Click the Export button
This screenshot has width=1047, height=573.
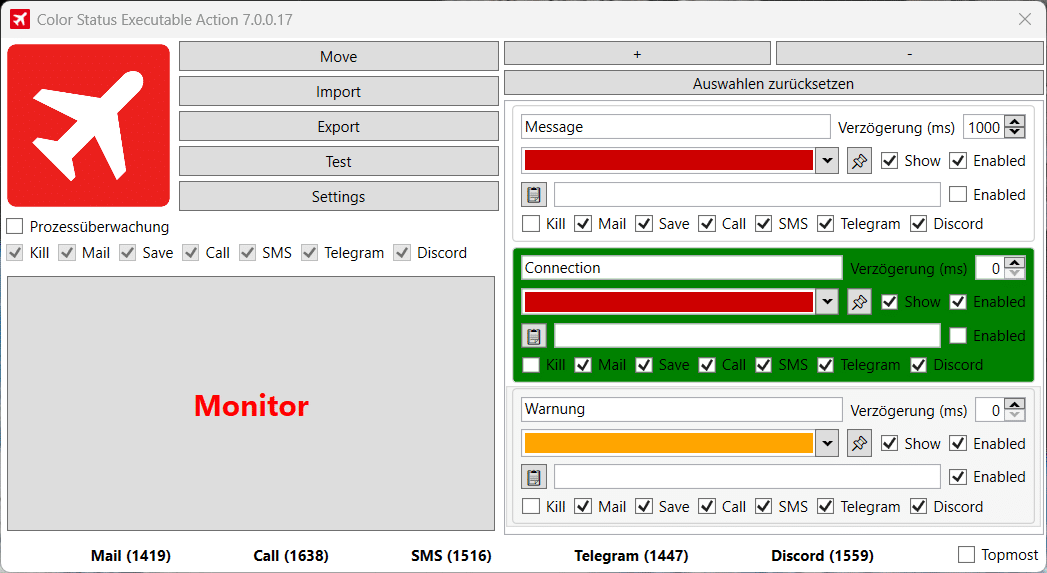tap(339, 126)
